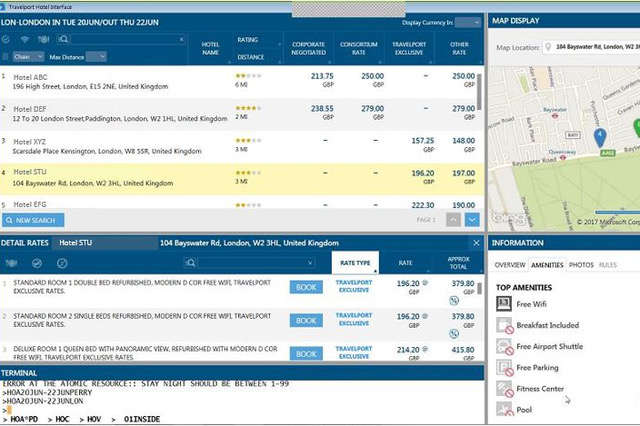Switch to the Rules tab
Screen dimensions: 640x426
(608, 265)
